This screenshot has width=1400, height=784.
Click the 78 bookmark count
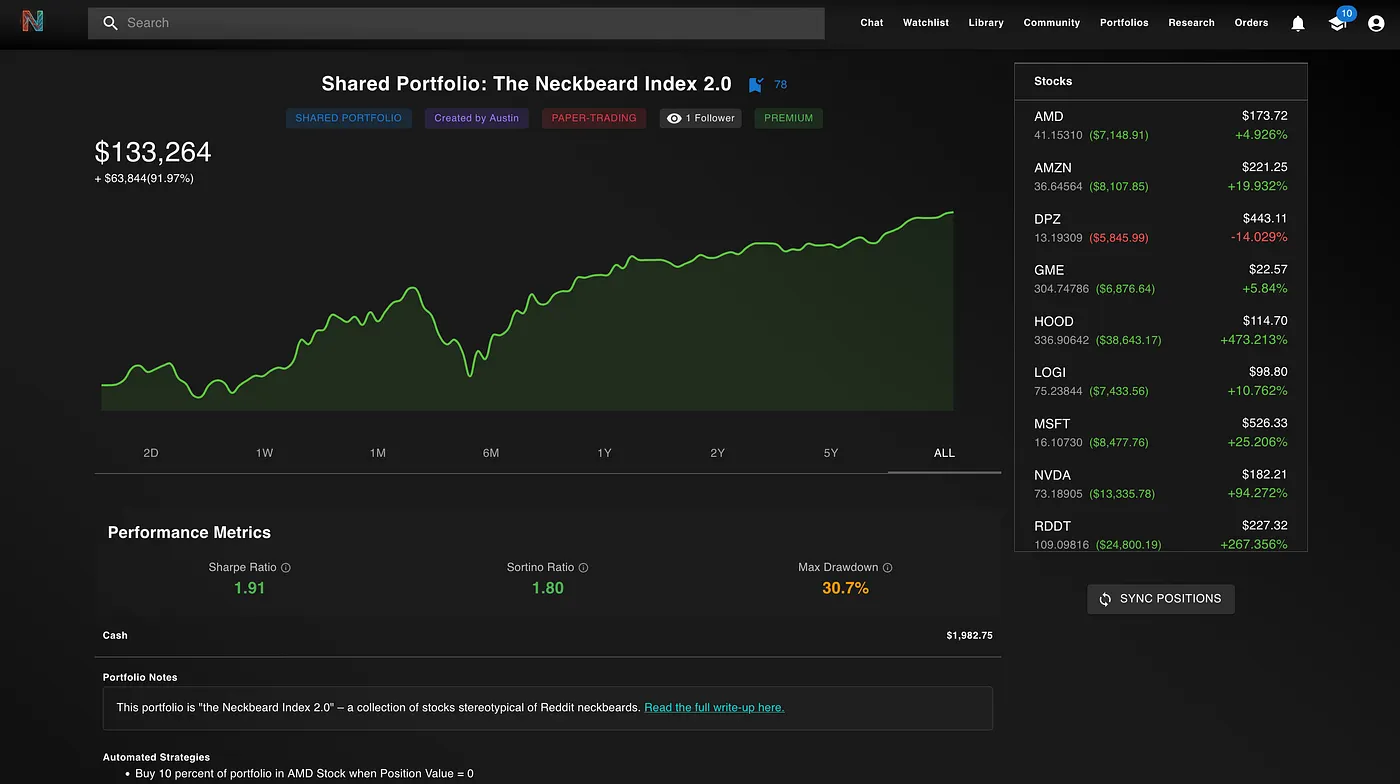(x=781, y=85)
